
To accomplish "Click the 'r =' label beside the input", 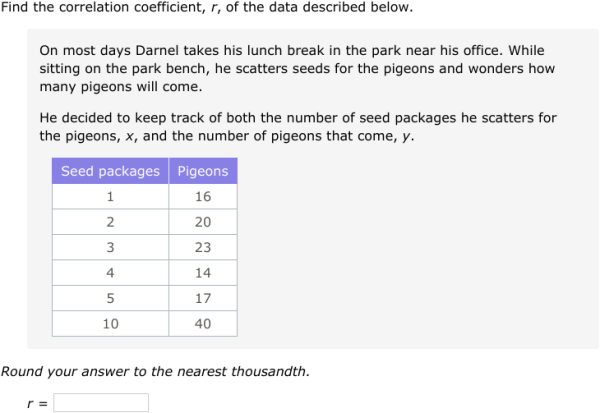I will 37,403.
